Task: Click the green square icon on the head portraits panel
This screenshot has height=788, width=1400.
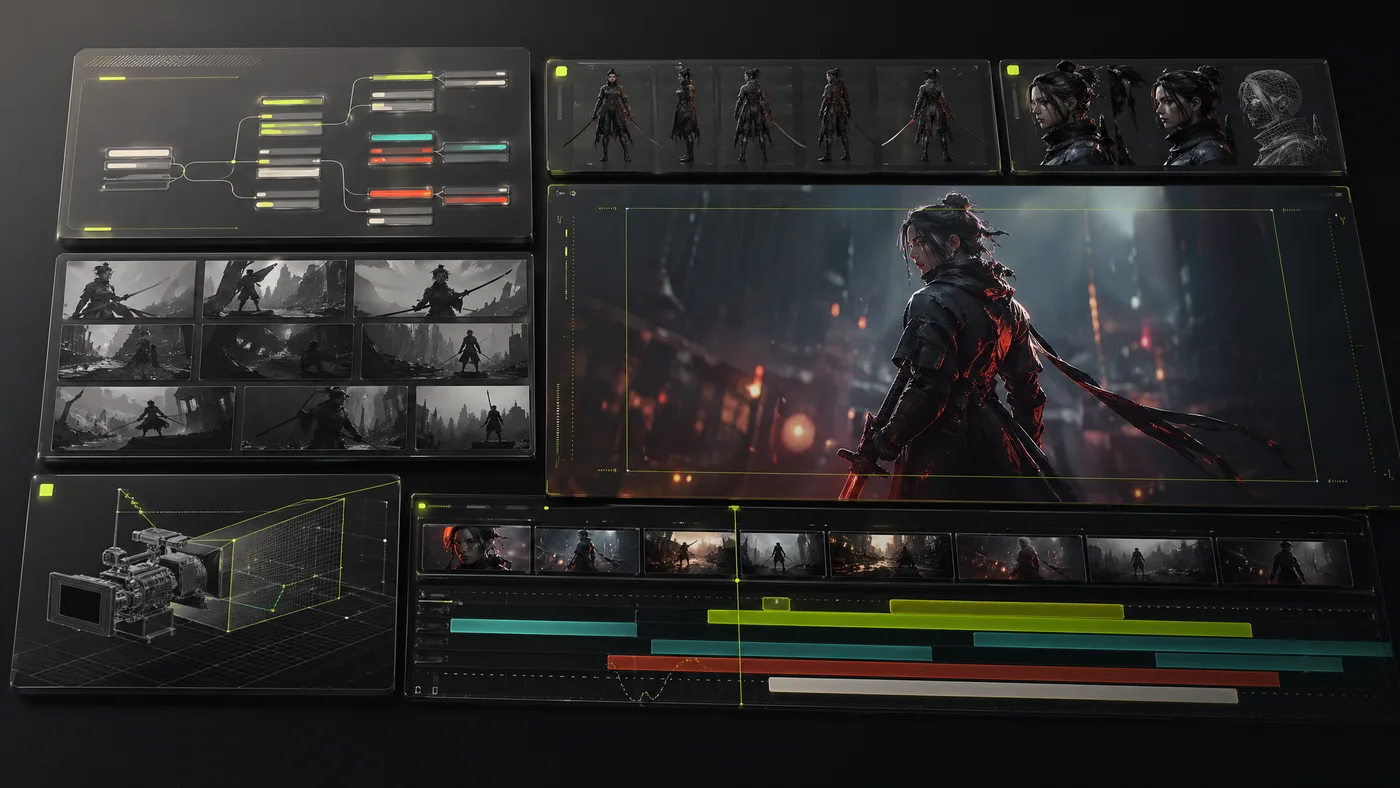Action: 1013,71
